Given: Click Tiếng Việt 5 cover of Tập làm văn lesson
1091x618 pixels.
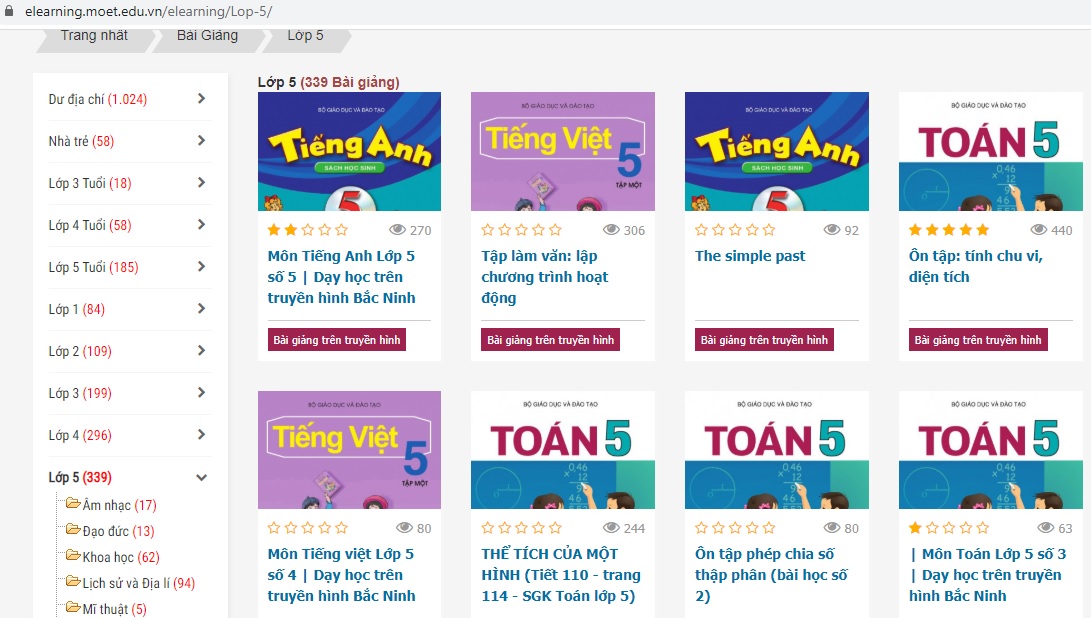Looking at the screenshot, I should 563,151.
